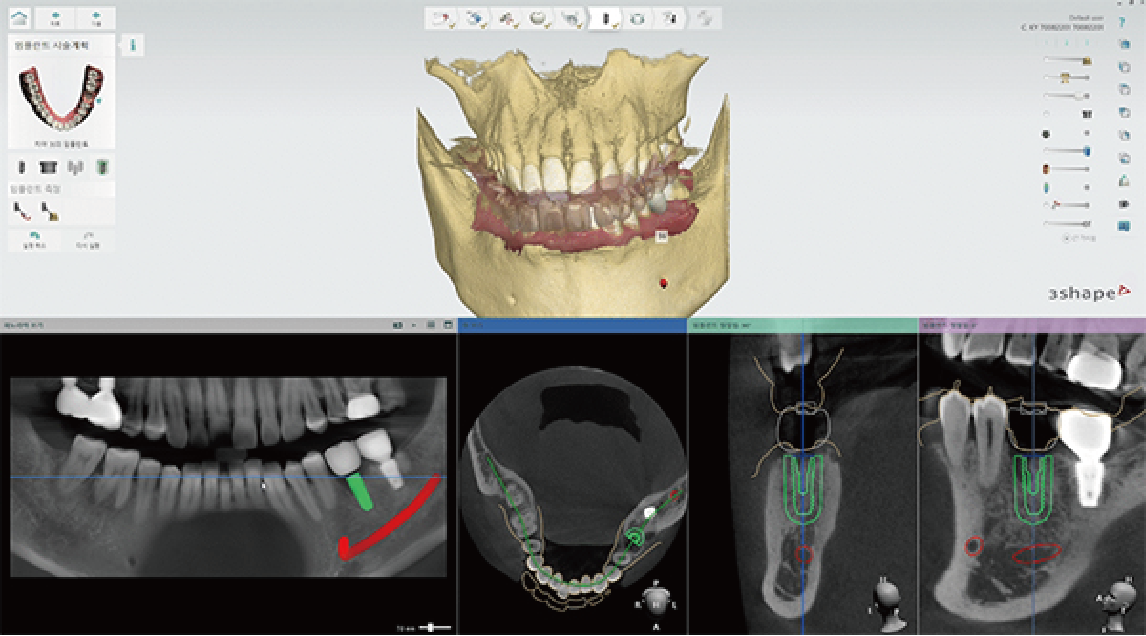Adjust the bottom slider in visibility panel
The width and height of the screenshot is (1146, 636).
1067,224
